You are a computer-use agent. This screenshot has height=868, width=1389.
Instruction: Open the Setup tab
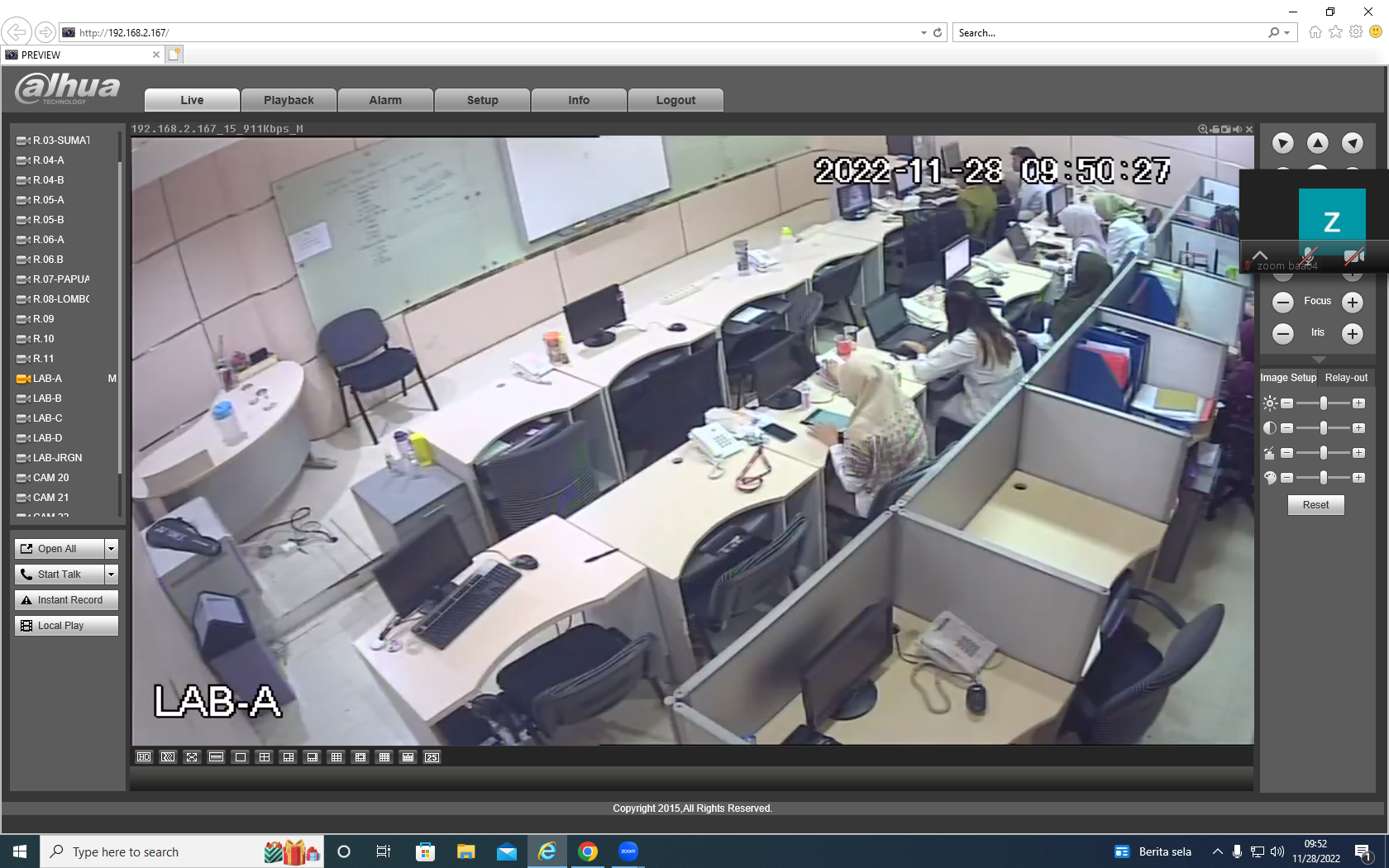(x=482, y=100)
